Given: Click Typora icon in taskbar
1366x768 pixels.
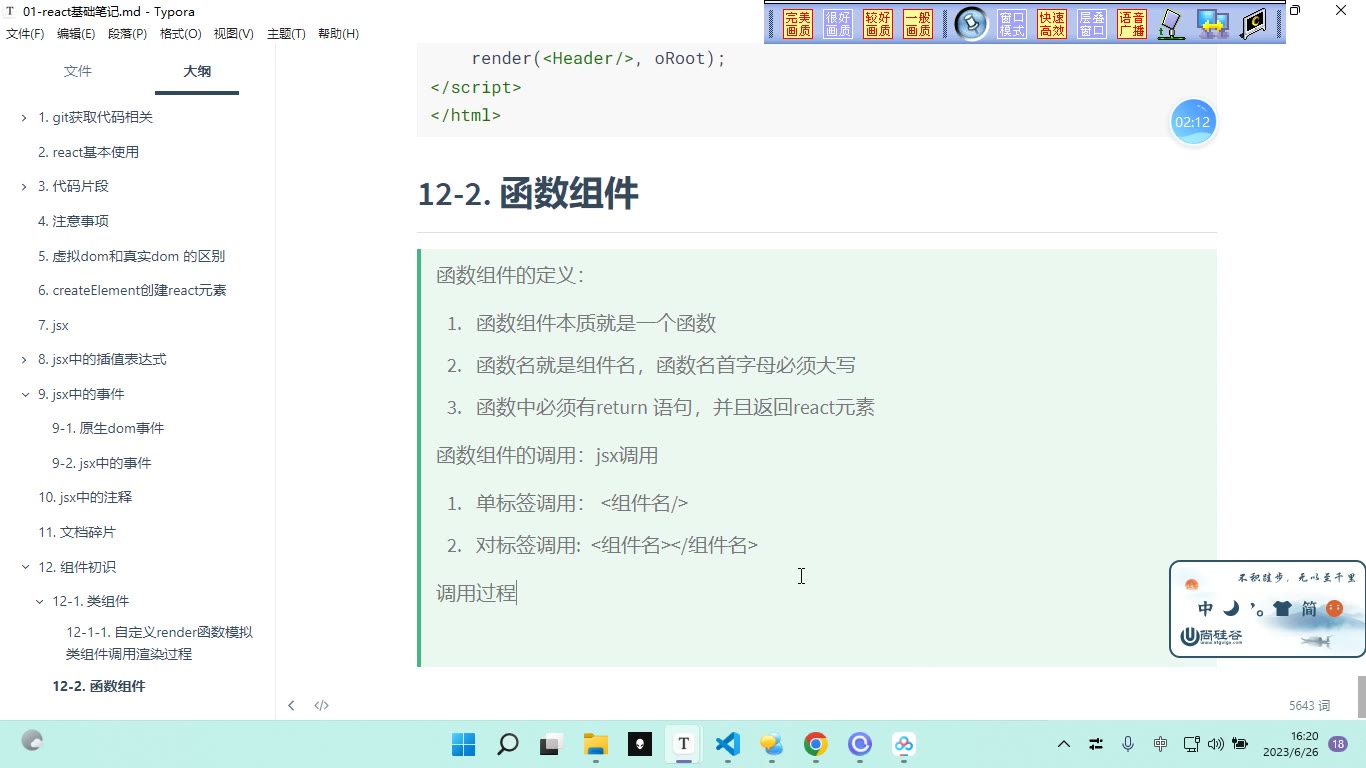Looking at the screenshot, I should click(684, 744).
